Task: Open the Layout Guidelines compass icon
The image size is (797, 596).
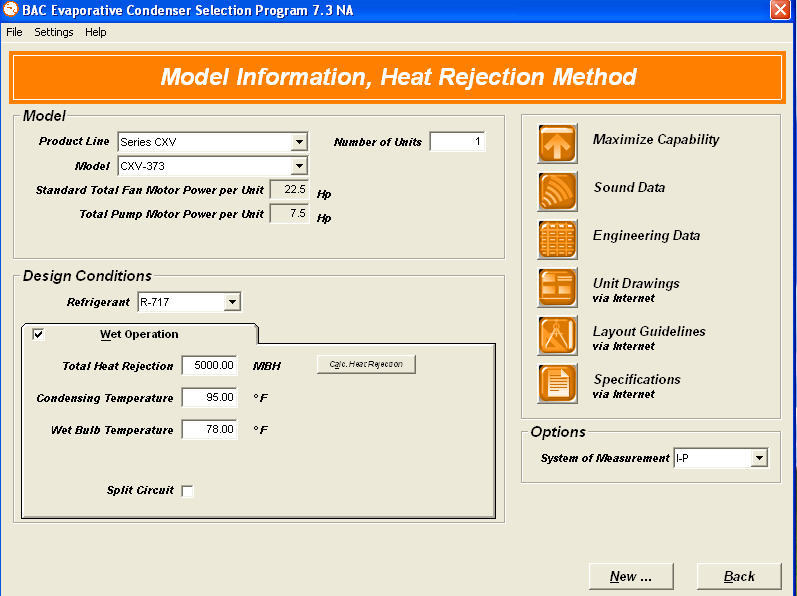Action: (557, 335)
